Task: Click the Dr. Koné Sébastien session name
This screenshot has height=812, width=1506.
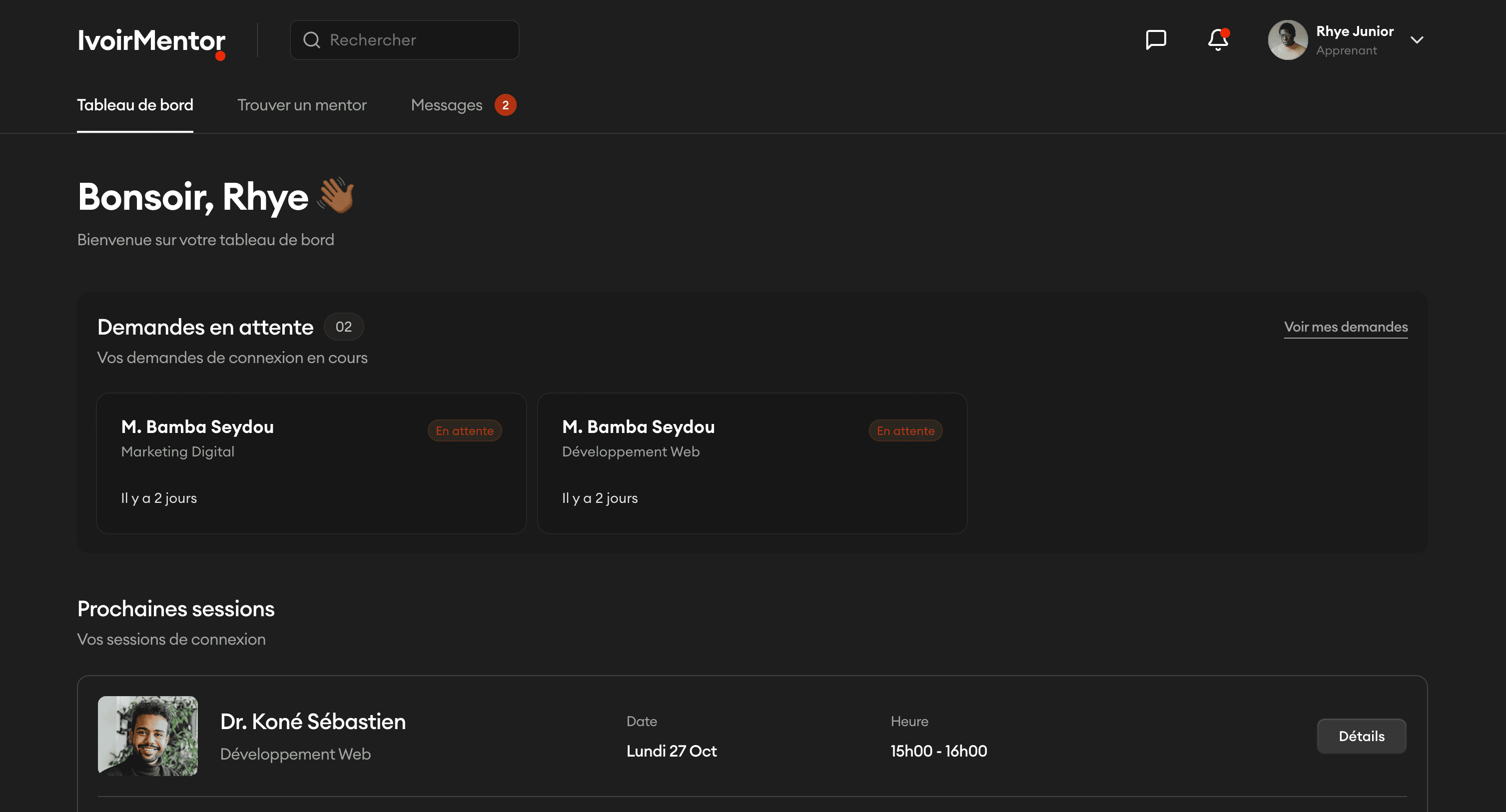Action: (313, 722)
